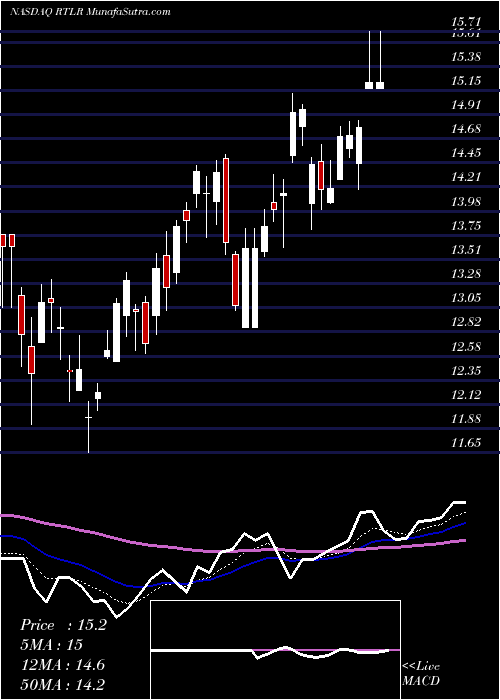Click the last candlestick near 15.15
The height and width of the screenshot is (700, 500).
click(x=380, y=60)
